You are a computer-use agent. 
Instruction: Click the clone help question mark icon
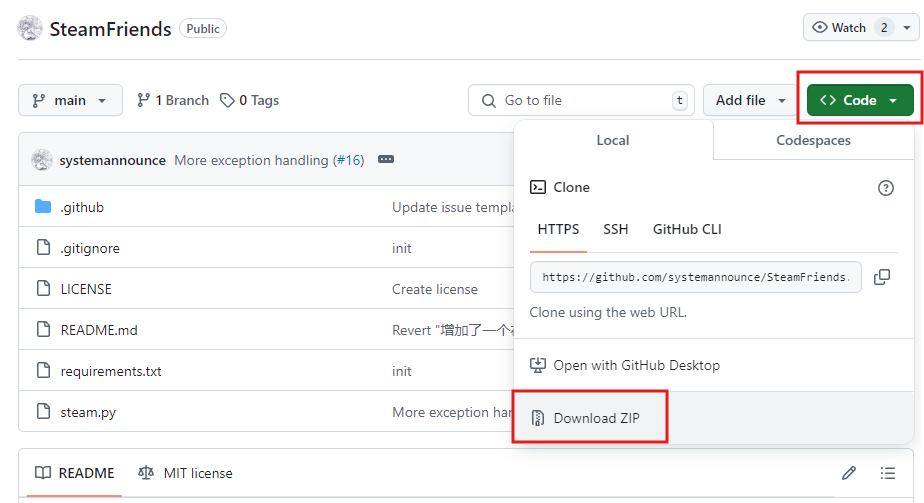(886, 188)
